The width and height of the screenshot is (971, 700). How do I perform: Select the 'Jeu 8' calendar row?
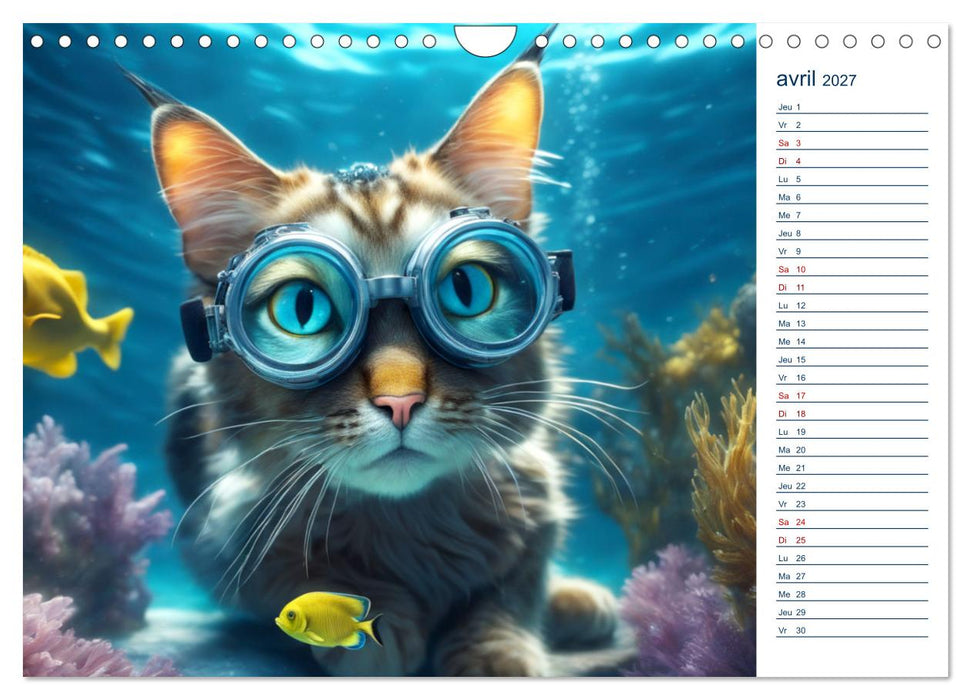pyautogui.click(x=851, y=233)
